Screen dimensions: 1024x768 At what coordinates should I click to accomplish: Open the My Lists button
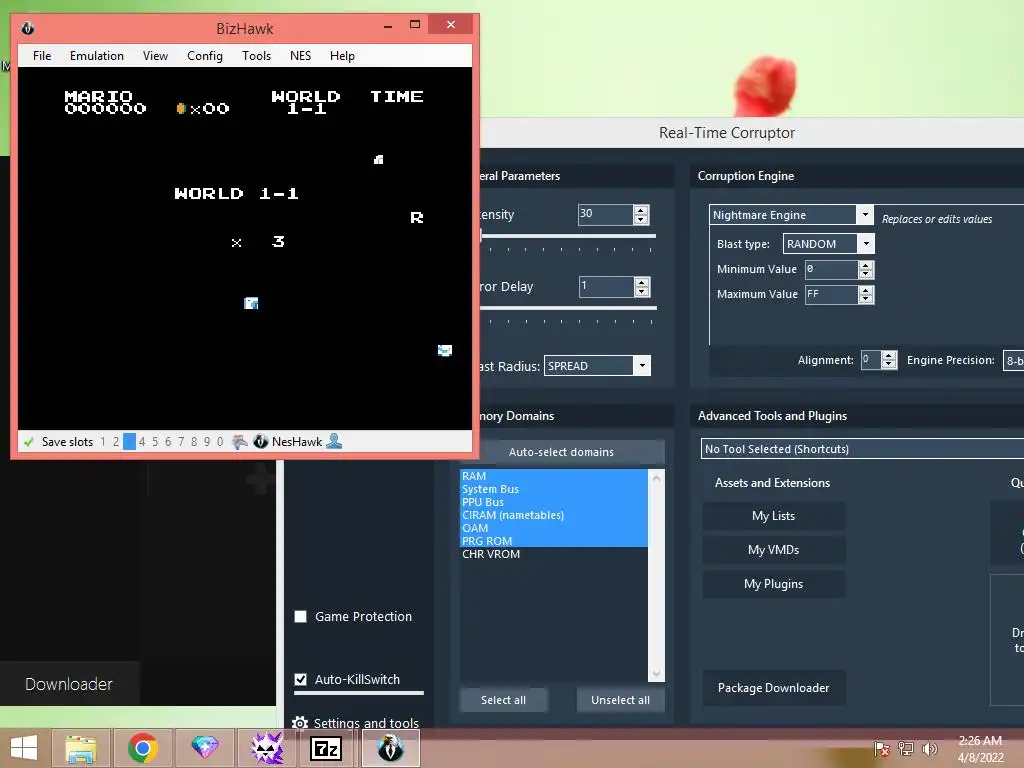tap(774, 516)
